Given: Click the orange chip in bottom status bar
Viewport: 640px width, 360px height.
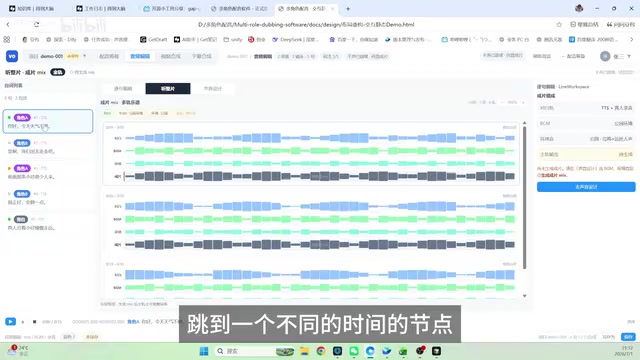Looking at the screenshot, I should pos(92,337).
